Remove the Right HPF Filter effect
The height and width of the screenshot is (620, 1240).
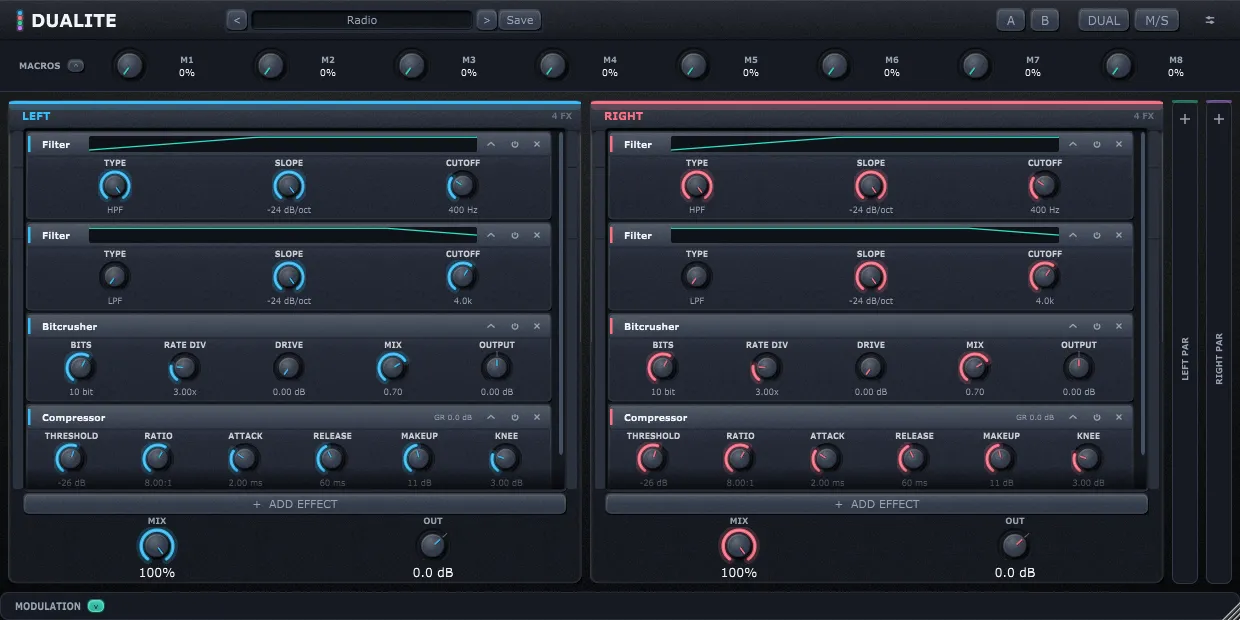pyautogui.click(x=1119, y=144)
